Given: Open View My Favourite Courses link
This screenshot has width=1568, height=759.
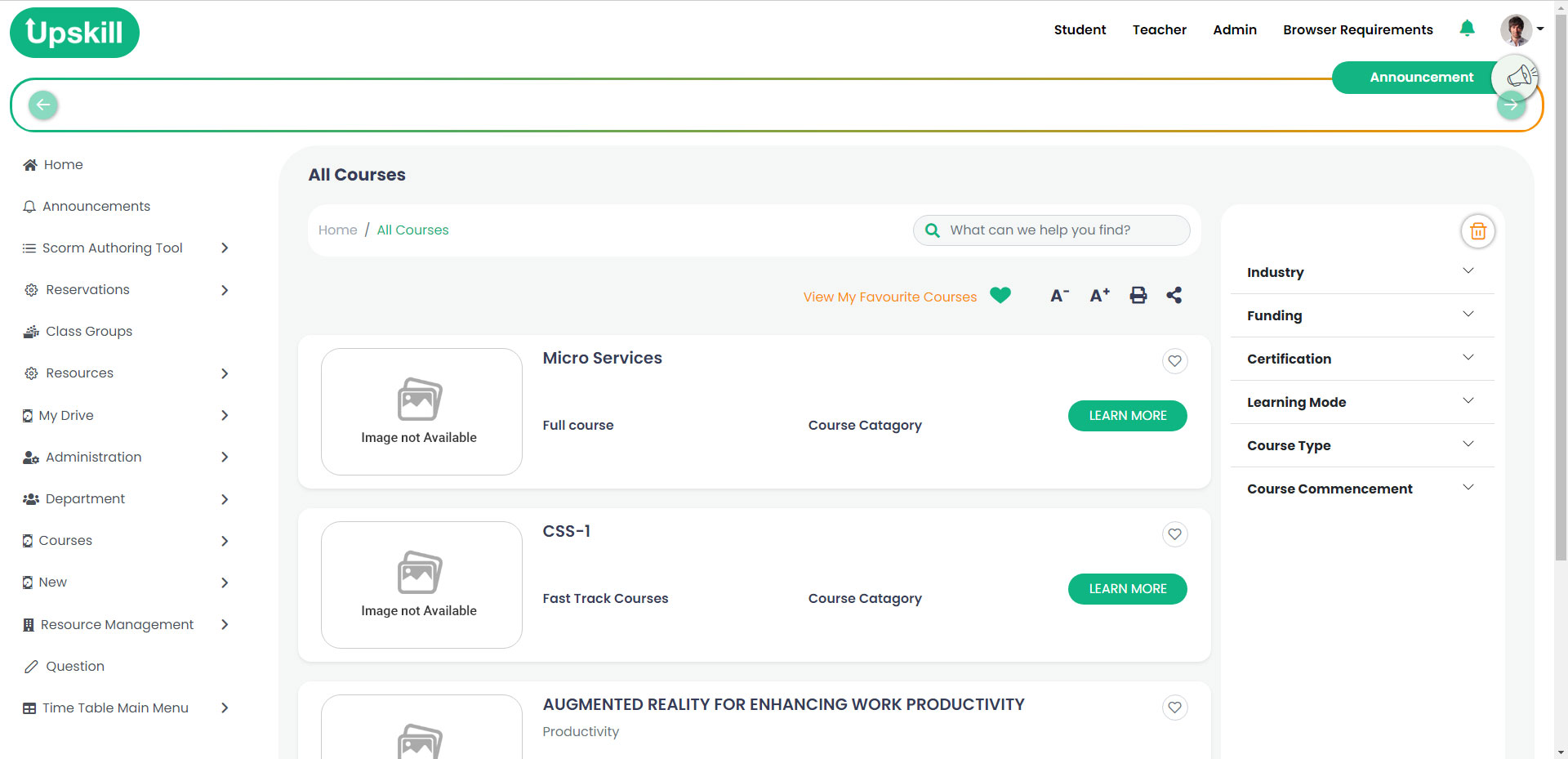Looking at the screenshot, I should click(x=889, y=297).
